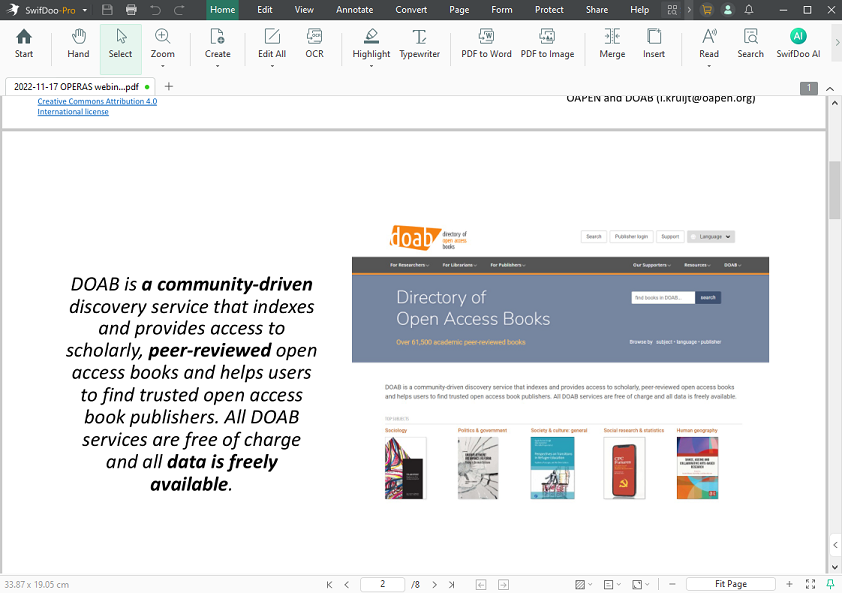Click the vertical scrollbar thumb
Screen dimensions: 842x593
click(834, 190)
